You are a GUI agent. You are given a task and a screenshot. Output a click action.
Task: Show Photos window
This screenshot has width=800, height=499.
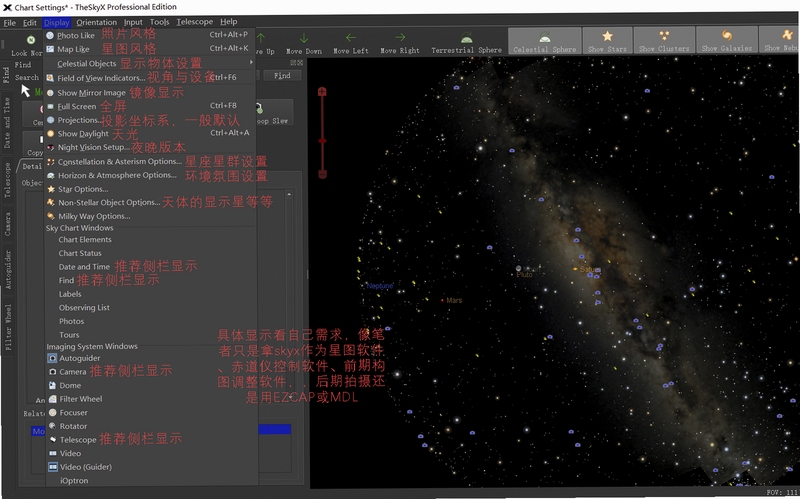point(71,321)
